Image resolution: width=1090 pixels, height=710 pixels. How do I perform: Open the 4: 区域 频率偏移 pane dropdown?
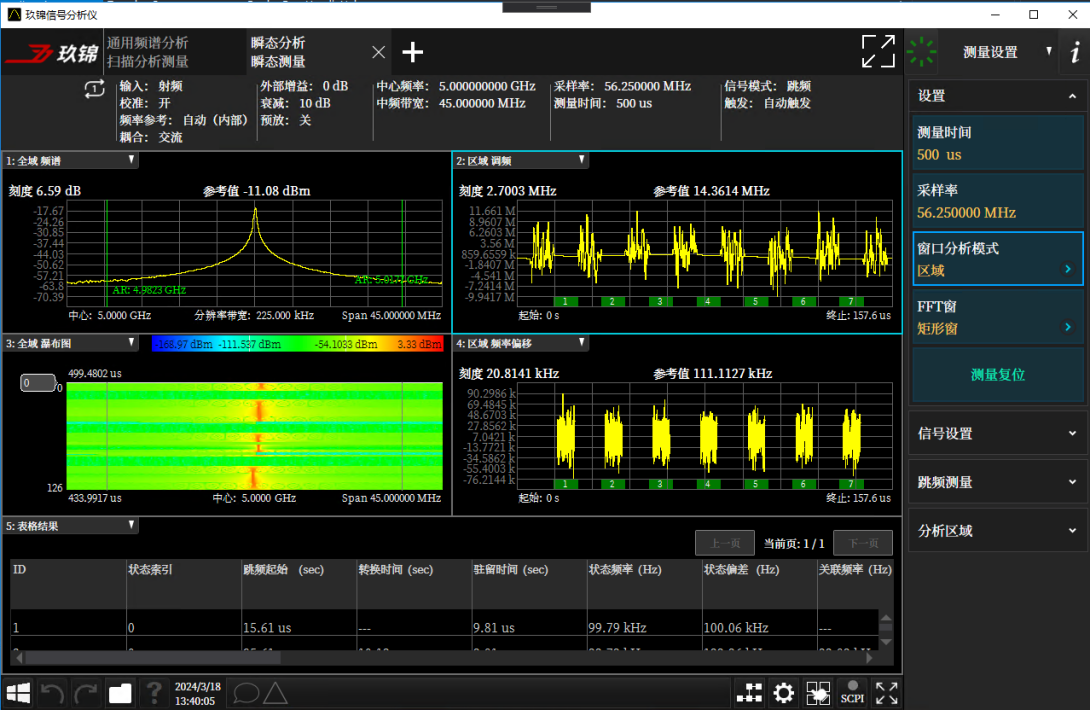point(582,343)
